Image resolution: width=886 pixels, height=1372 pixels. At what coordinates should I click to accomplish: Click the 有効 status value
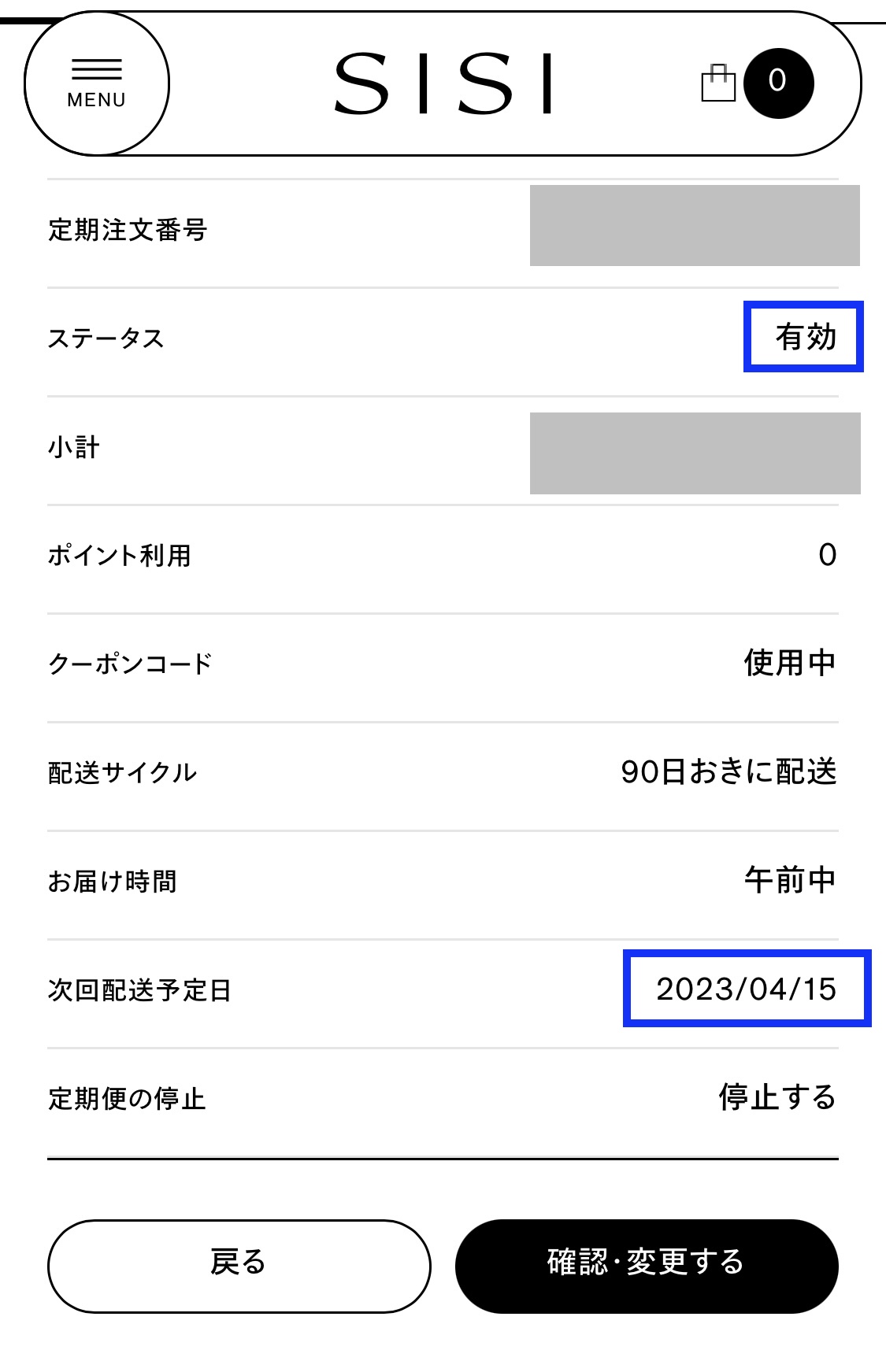[805, 337]
